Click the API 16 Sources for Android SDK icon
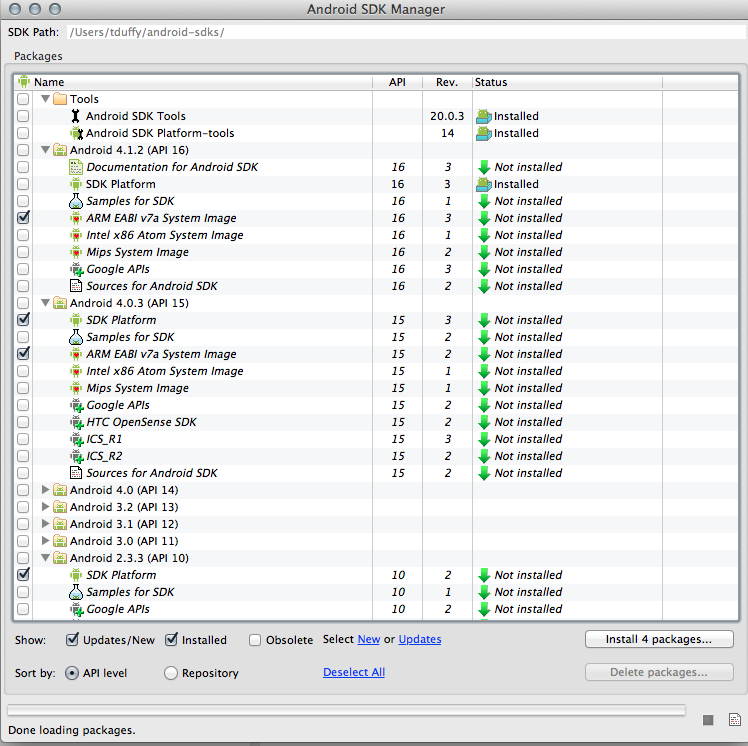Image resolution: width=748 pixels, height=746 pixels. 76,286
